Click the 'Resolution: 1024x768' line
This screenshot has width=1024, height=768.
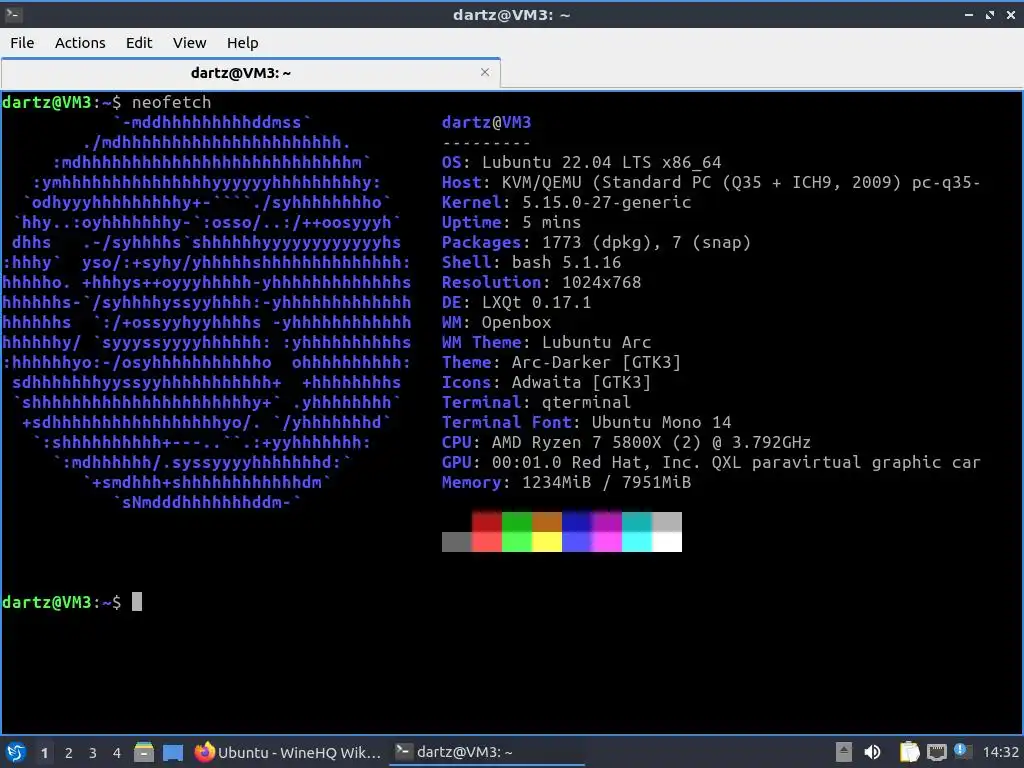coord(541,283)
